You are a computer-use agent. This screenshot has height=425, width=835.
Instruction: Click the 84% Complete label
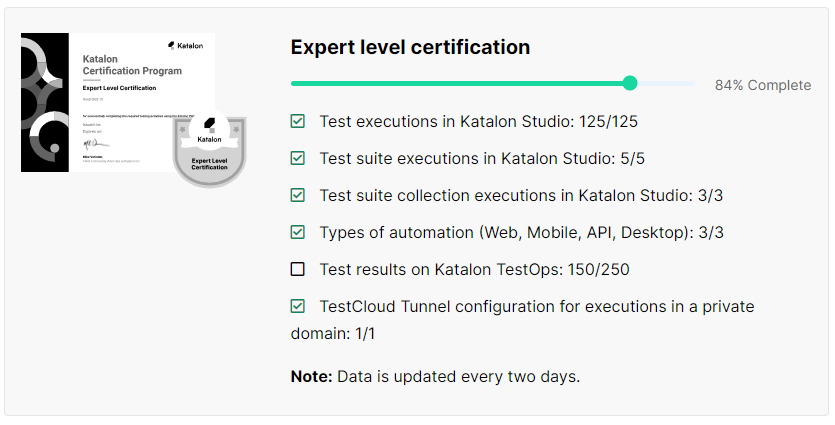pyautogui.click(x=763, y=85)
